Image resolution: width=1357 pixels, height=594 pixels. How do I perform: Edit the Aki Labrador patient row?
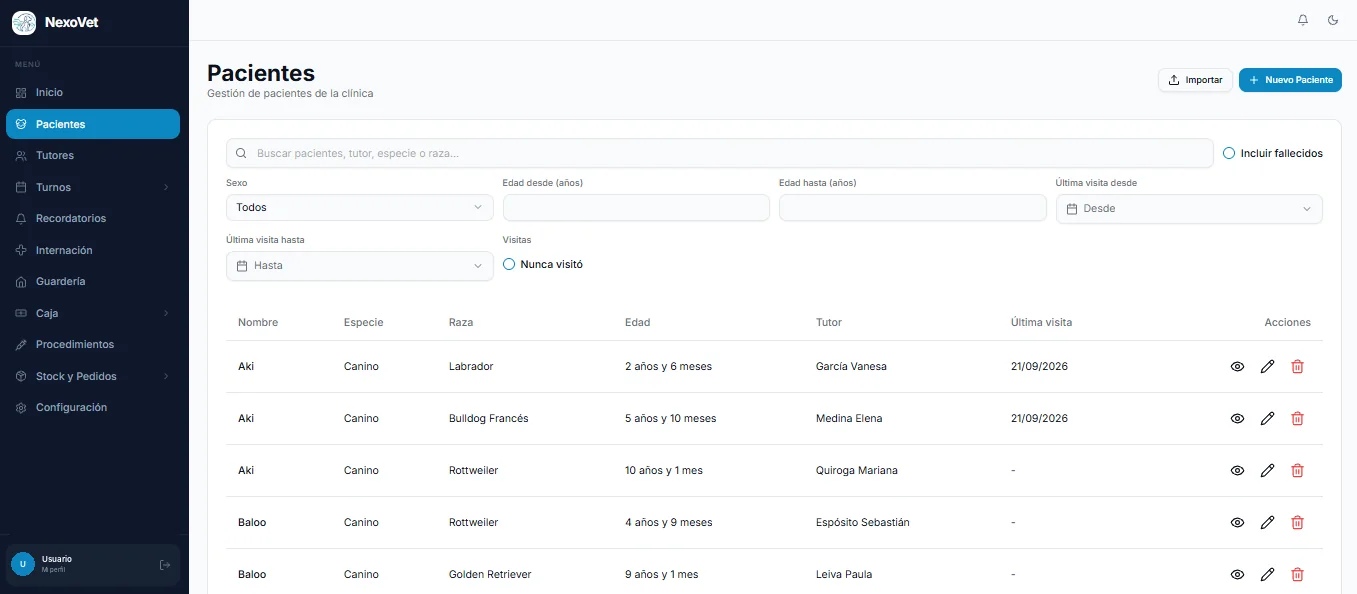point(1267,367)
